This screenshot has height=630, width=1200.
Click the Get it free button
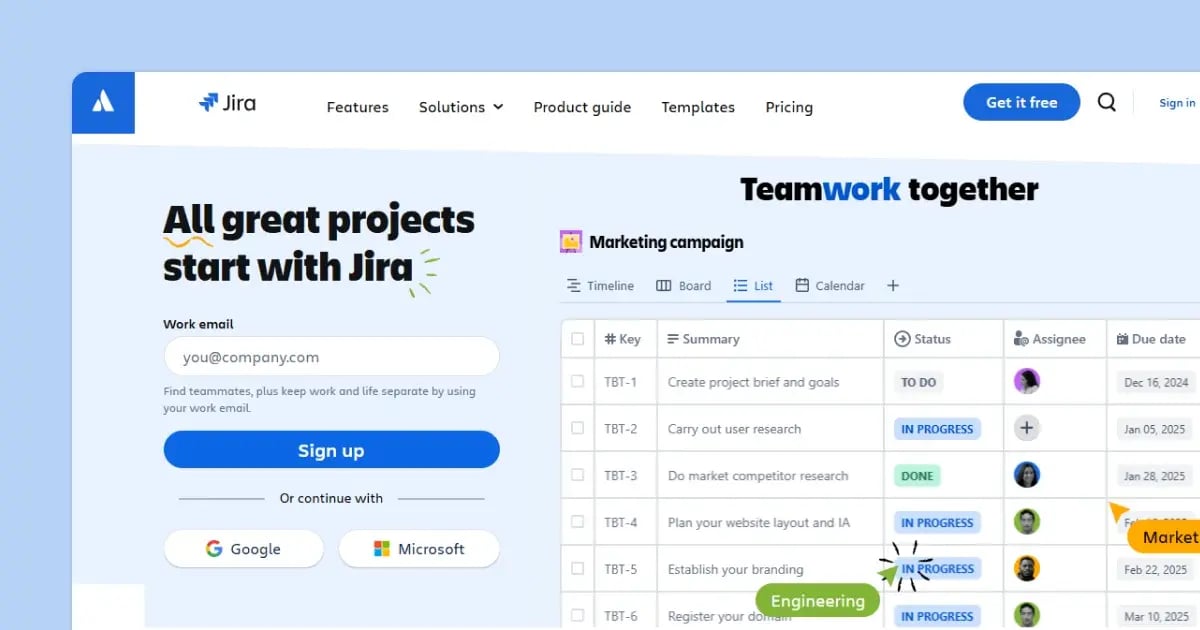1022,102
